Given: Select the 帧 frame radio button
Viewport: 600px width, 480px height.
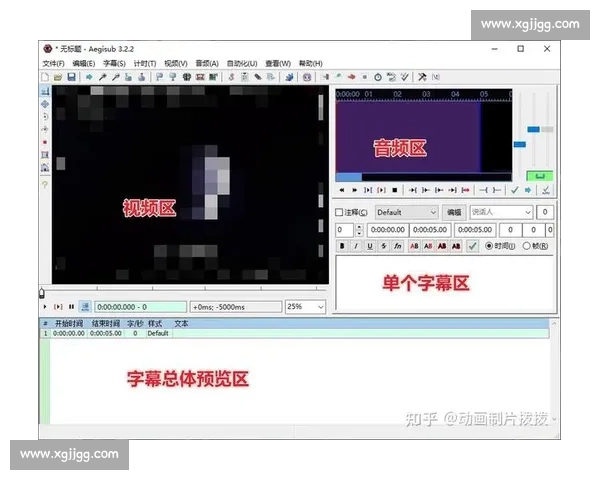Looking at the screenshot, I should [527, 246].
